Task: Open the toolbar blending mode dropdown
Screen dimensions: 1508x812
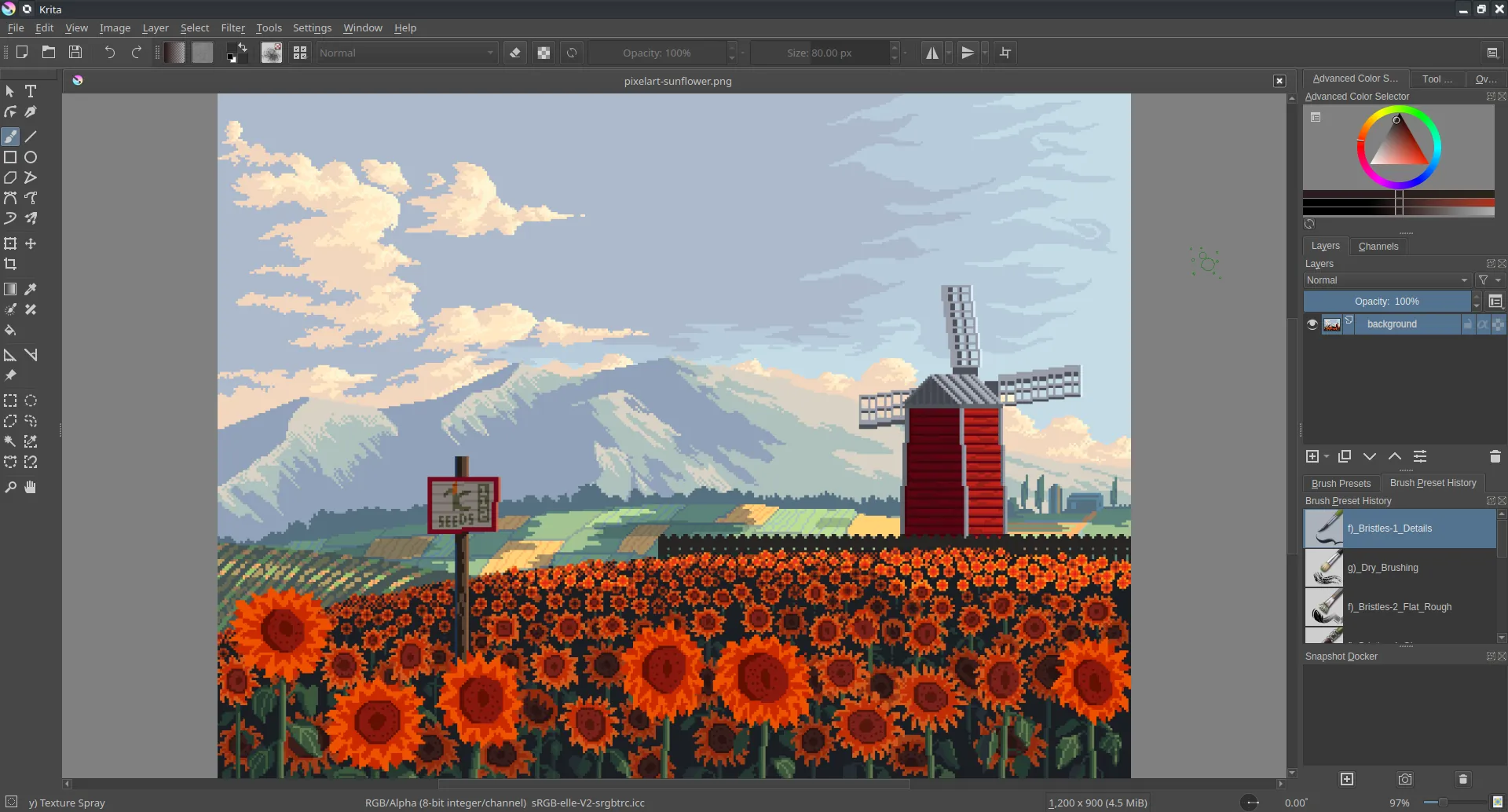Action: pyautogui.click(x=407, y=53)
